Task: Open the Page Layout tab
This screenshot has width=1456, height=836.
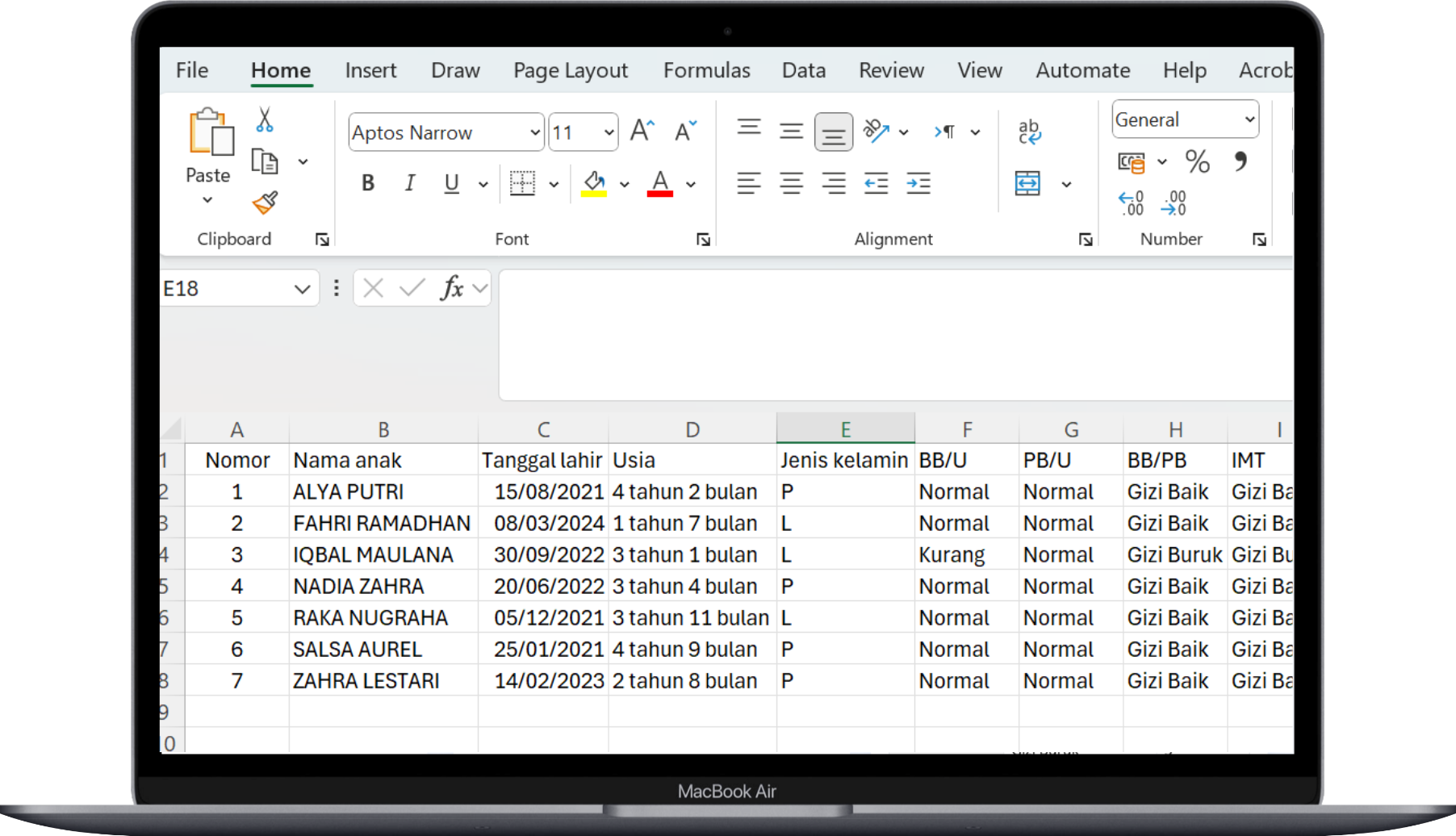Action: (x=570, y=71)
